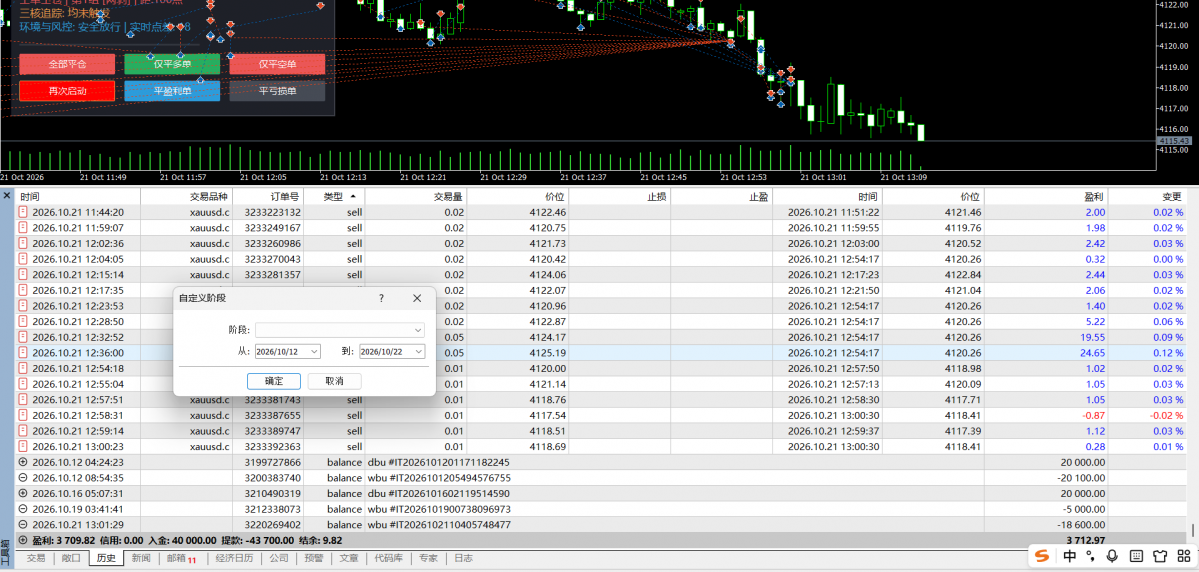Click the 平盈利单 blue button
1199x572 pixels.
click(172, 91)
